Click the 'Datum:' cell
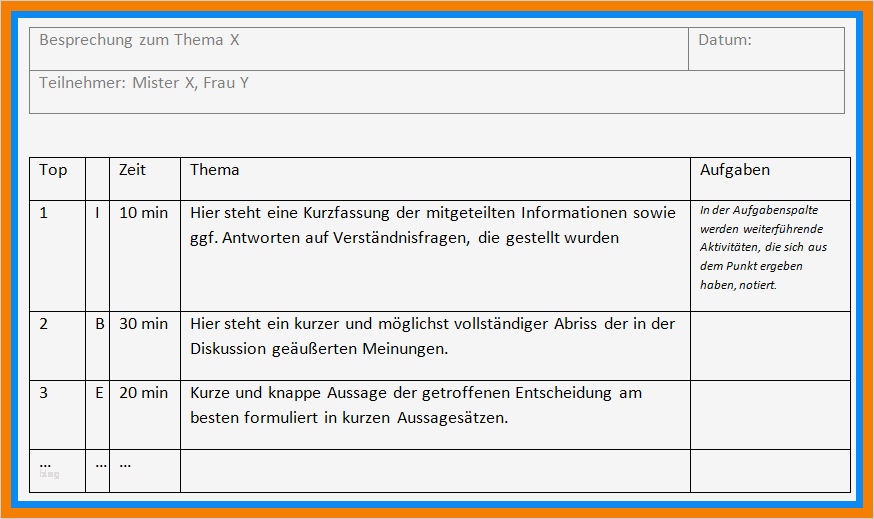 click(766, 49)
